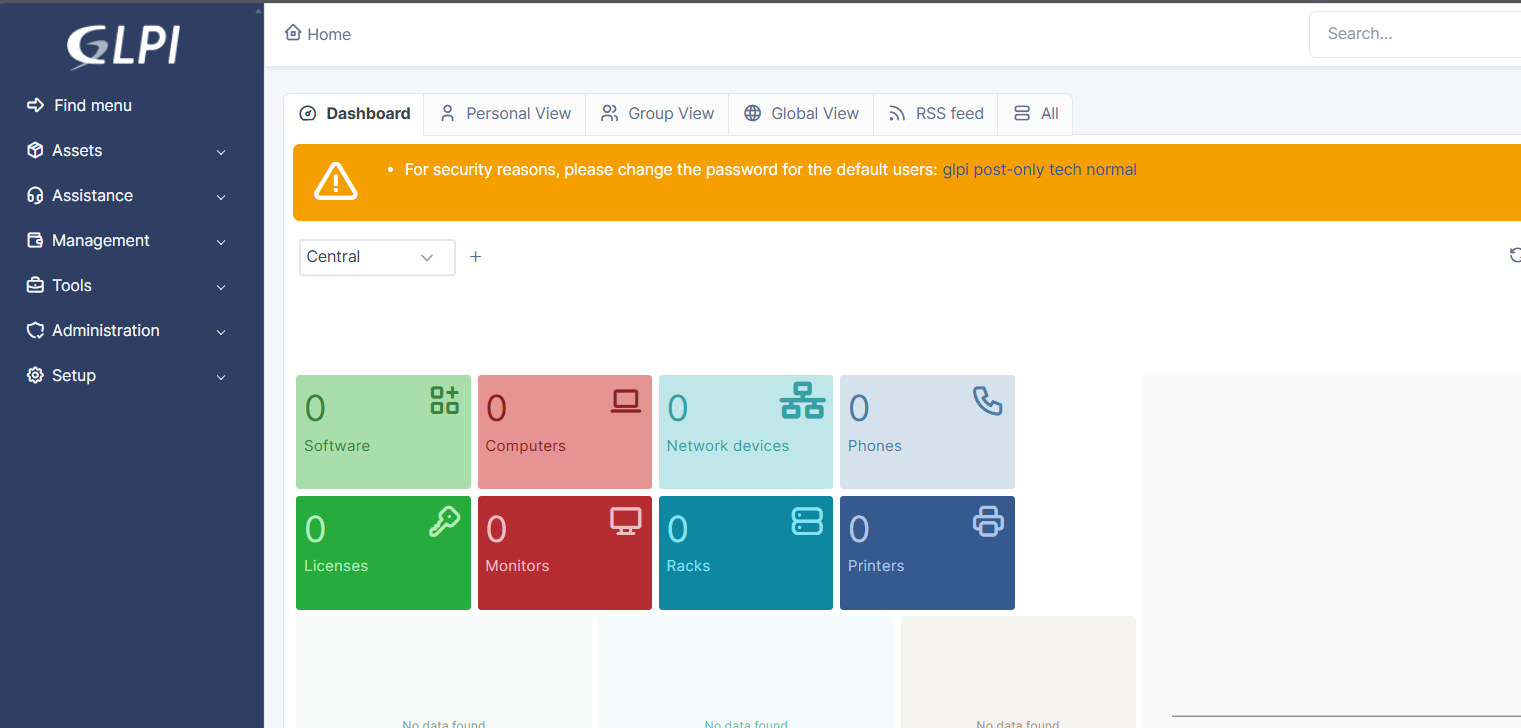Expand the Administration menu chevron
1521x728 pixels.
221,332
